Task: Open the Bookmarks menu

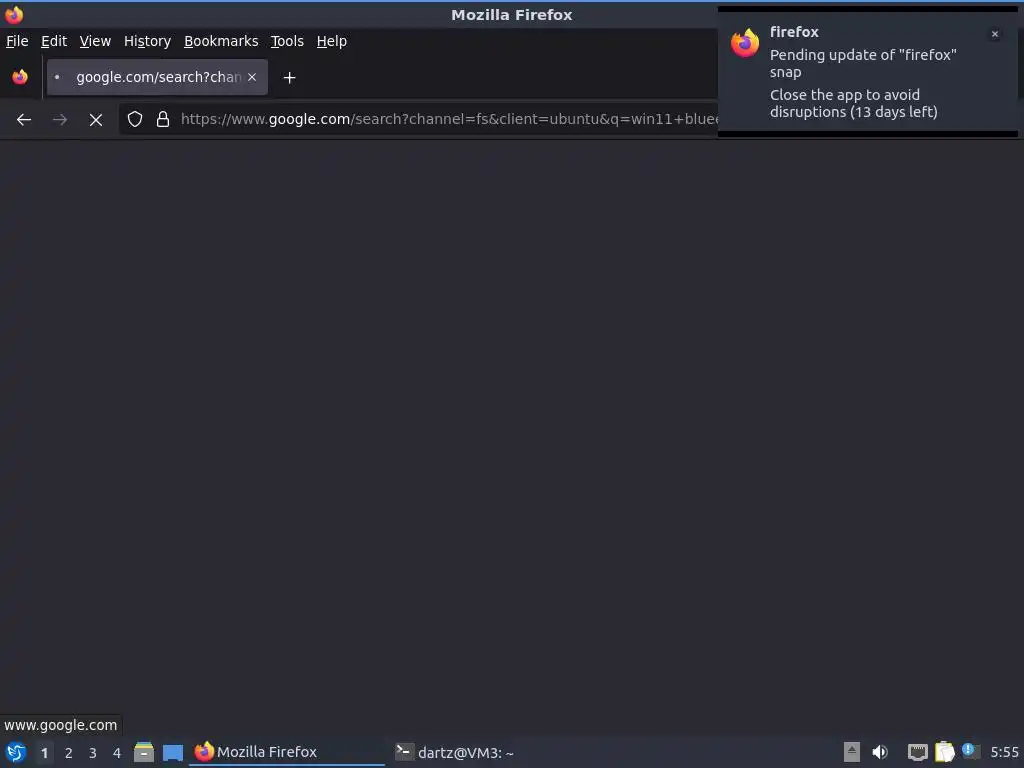Action: coord(221,41)
